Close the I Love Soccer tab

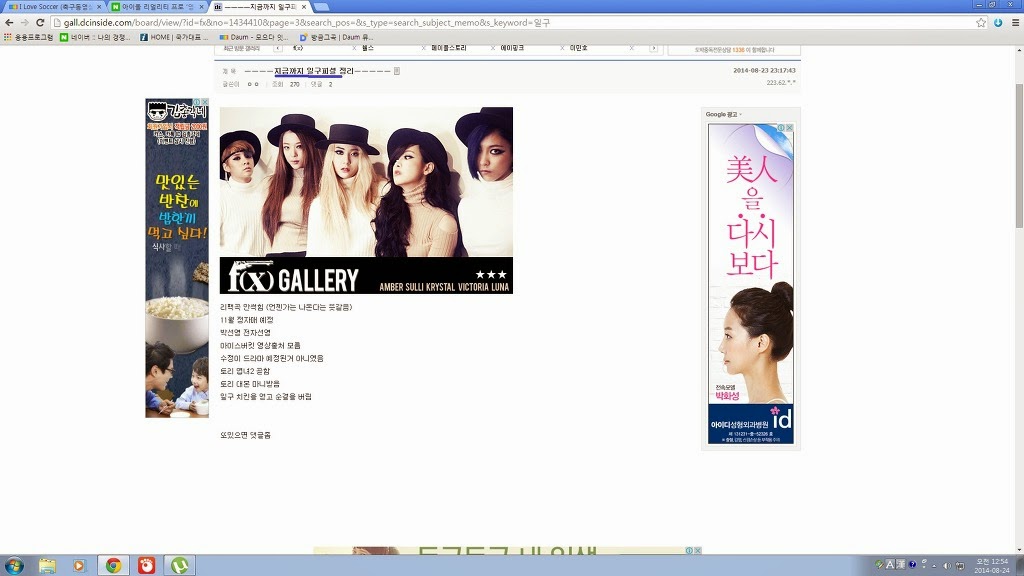point(99,7)
